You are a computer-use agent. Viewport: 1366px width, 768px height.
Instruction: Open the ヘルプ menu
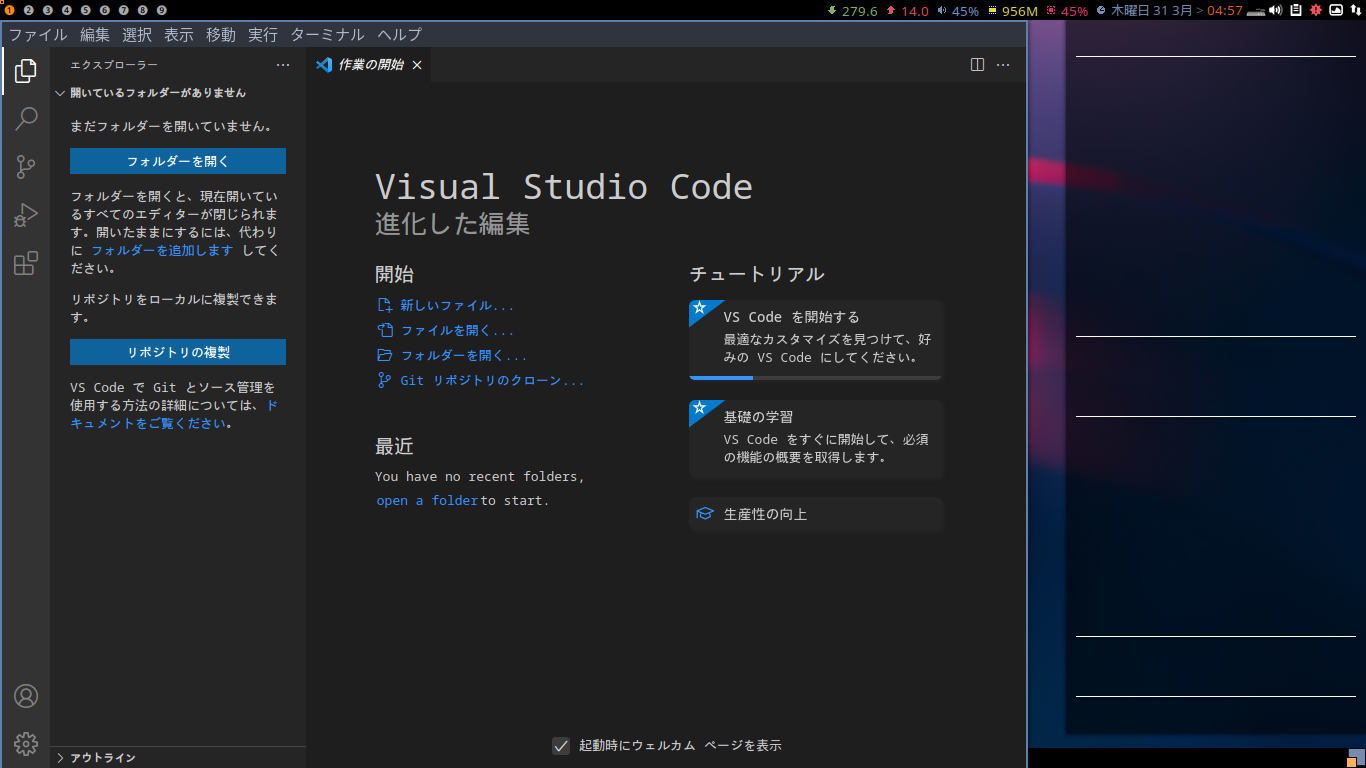[400, 34]
